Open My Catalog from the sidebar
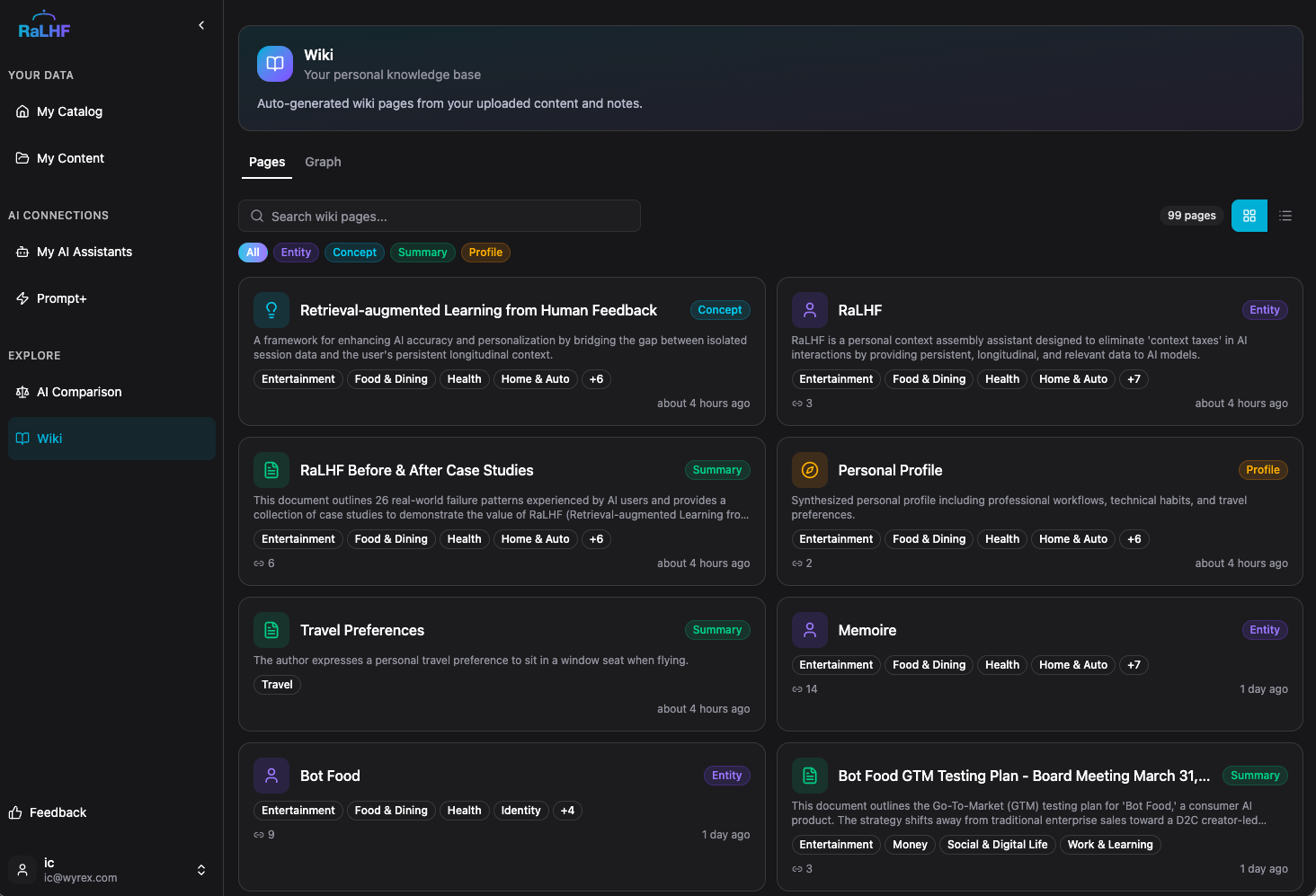Screen dimensions: 1316x896 [x=68, y=111]
